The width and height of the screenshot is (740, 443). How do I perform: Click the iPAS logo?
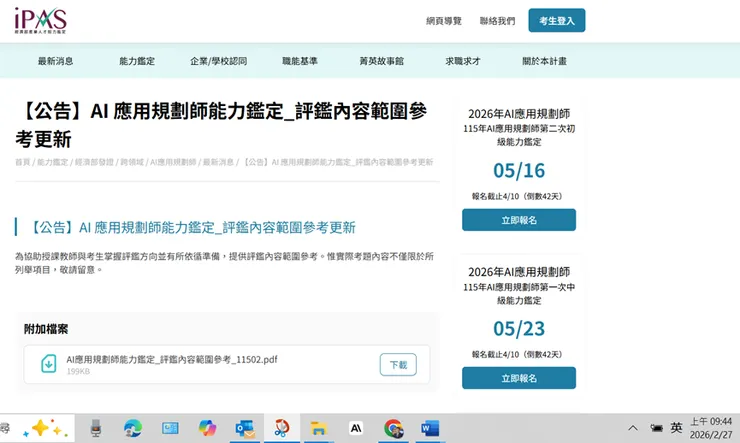tap(41, 20)
